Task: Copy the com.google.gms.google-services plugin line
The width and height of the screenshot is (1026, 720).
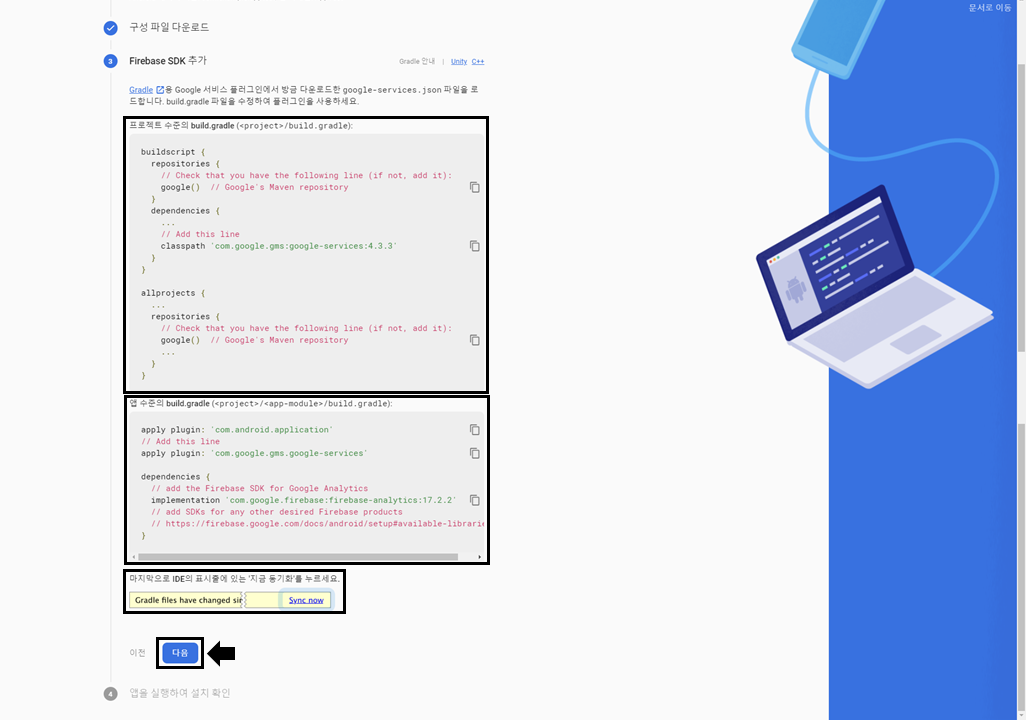Action: click(x=474, y=454)
